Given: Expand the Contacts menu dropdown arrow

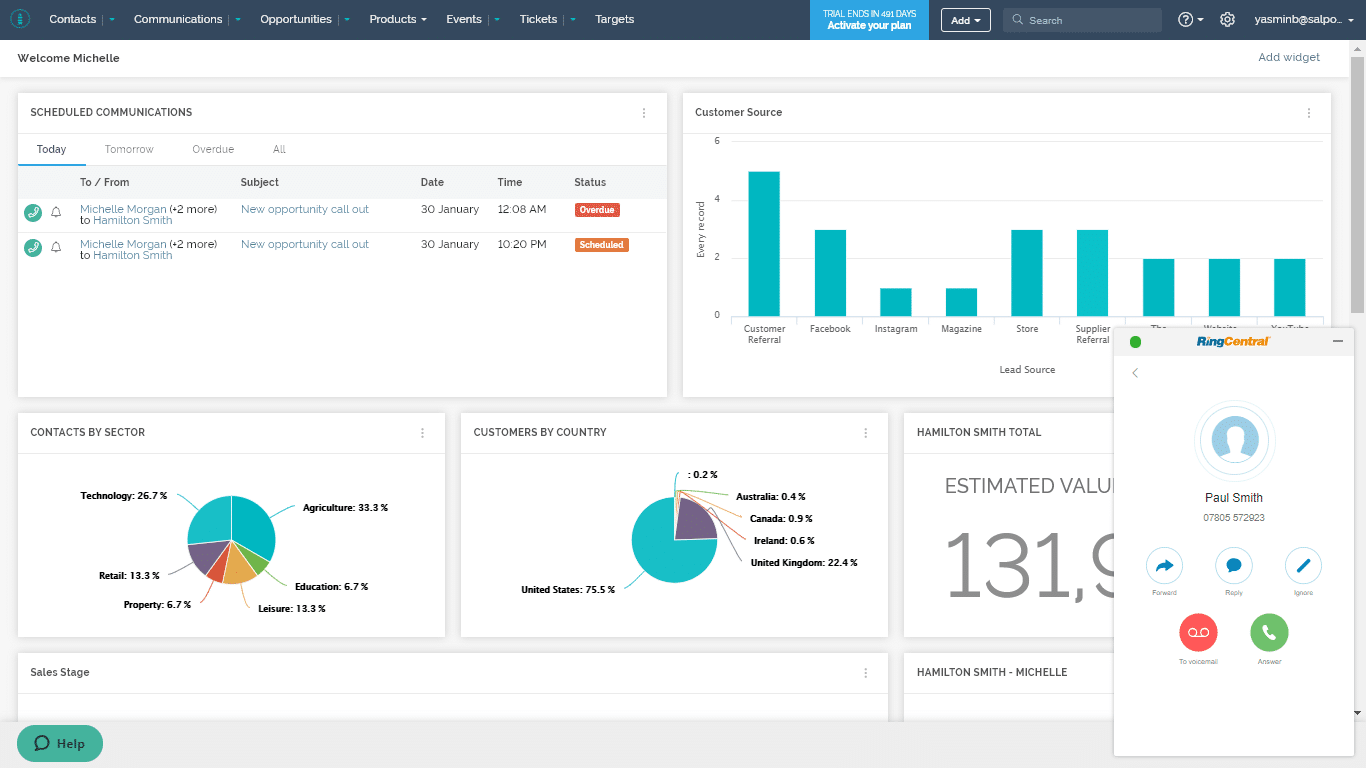Looking at the screenshot, I should coord(112,20).
